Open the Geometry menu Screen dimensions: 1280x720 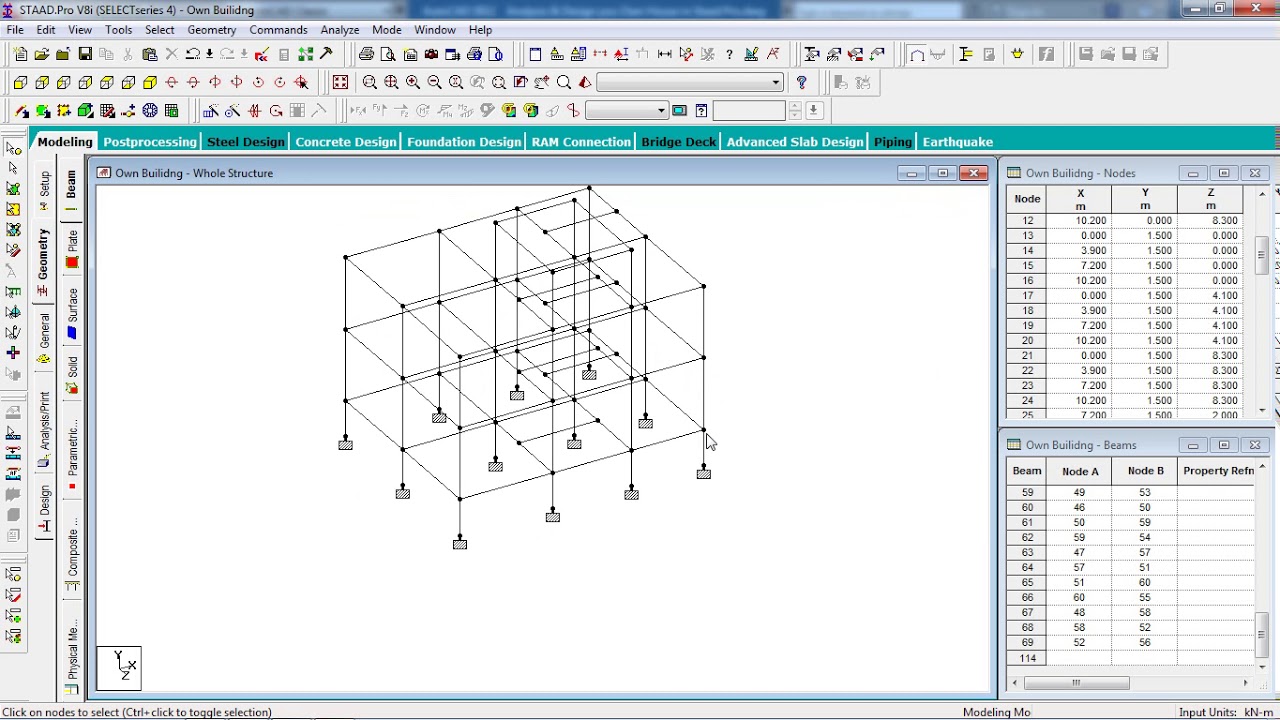click(211, 30)
